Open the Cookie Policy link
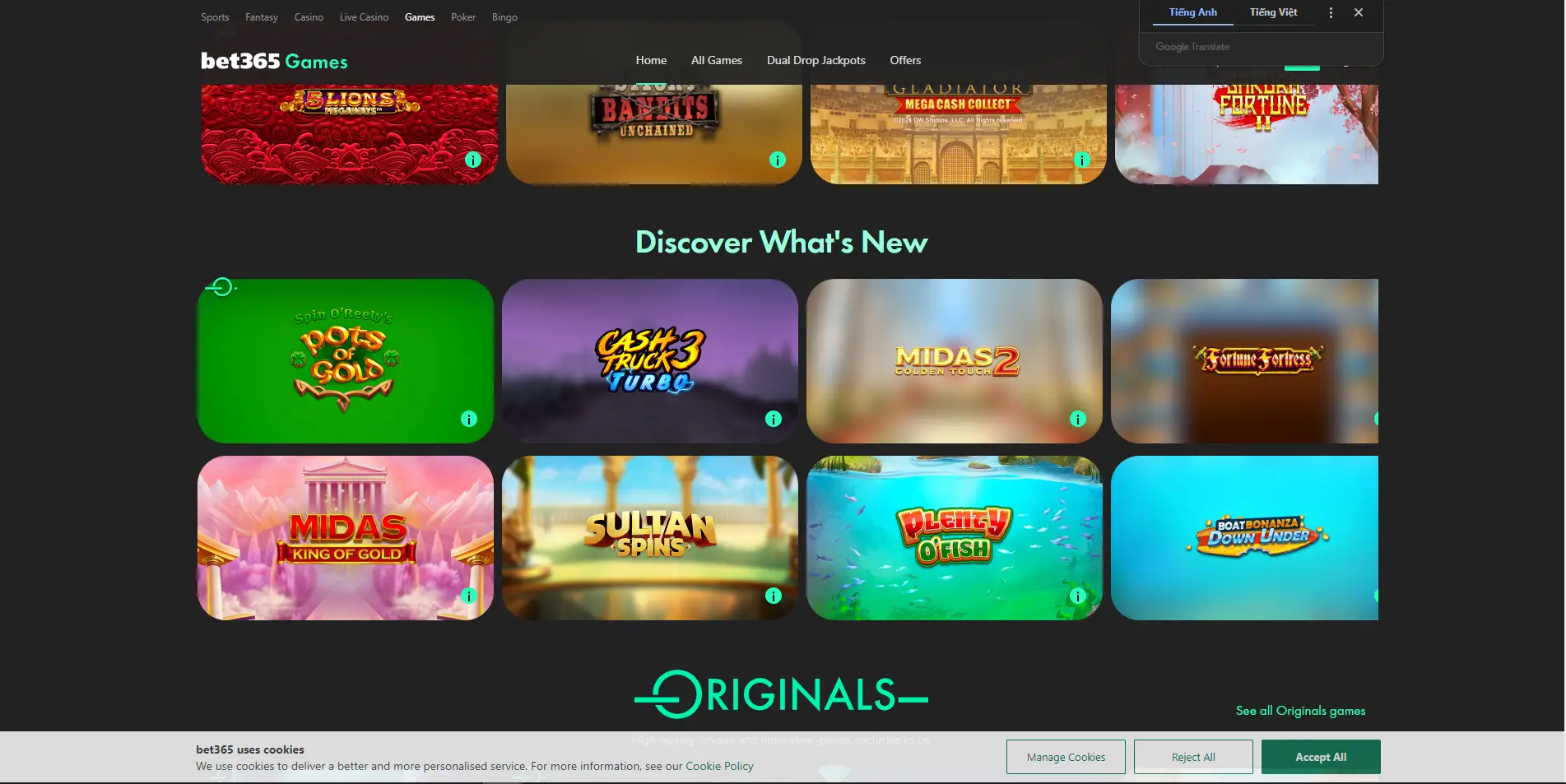This screenshot has height=784, width=1566. (x=719, y=766)
